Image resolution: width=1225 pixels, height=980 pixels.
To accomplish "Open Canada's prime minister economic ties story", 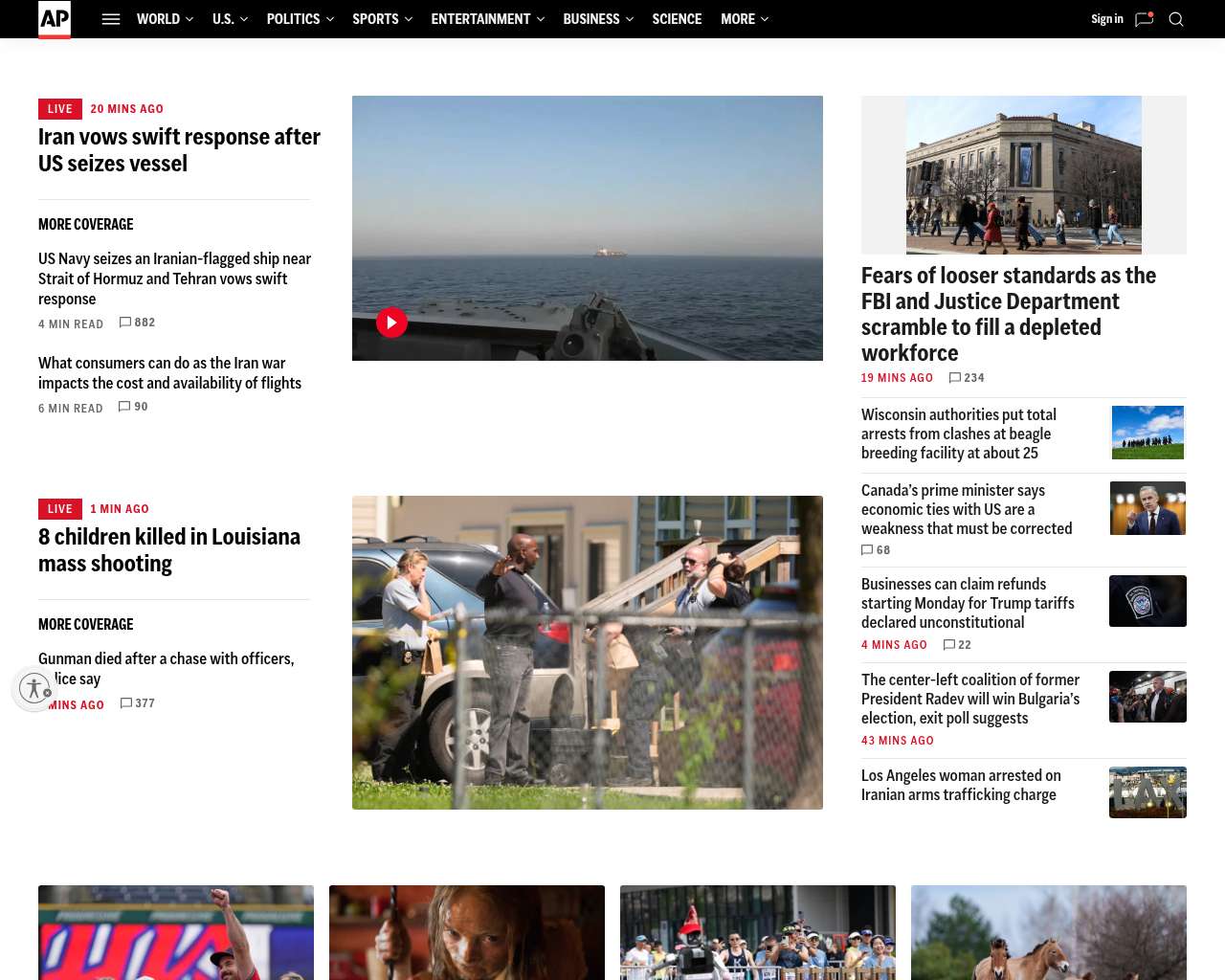I will click(967, 509).
